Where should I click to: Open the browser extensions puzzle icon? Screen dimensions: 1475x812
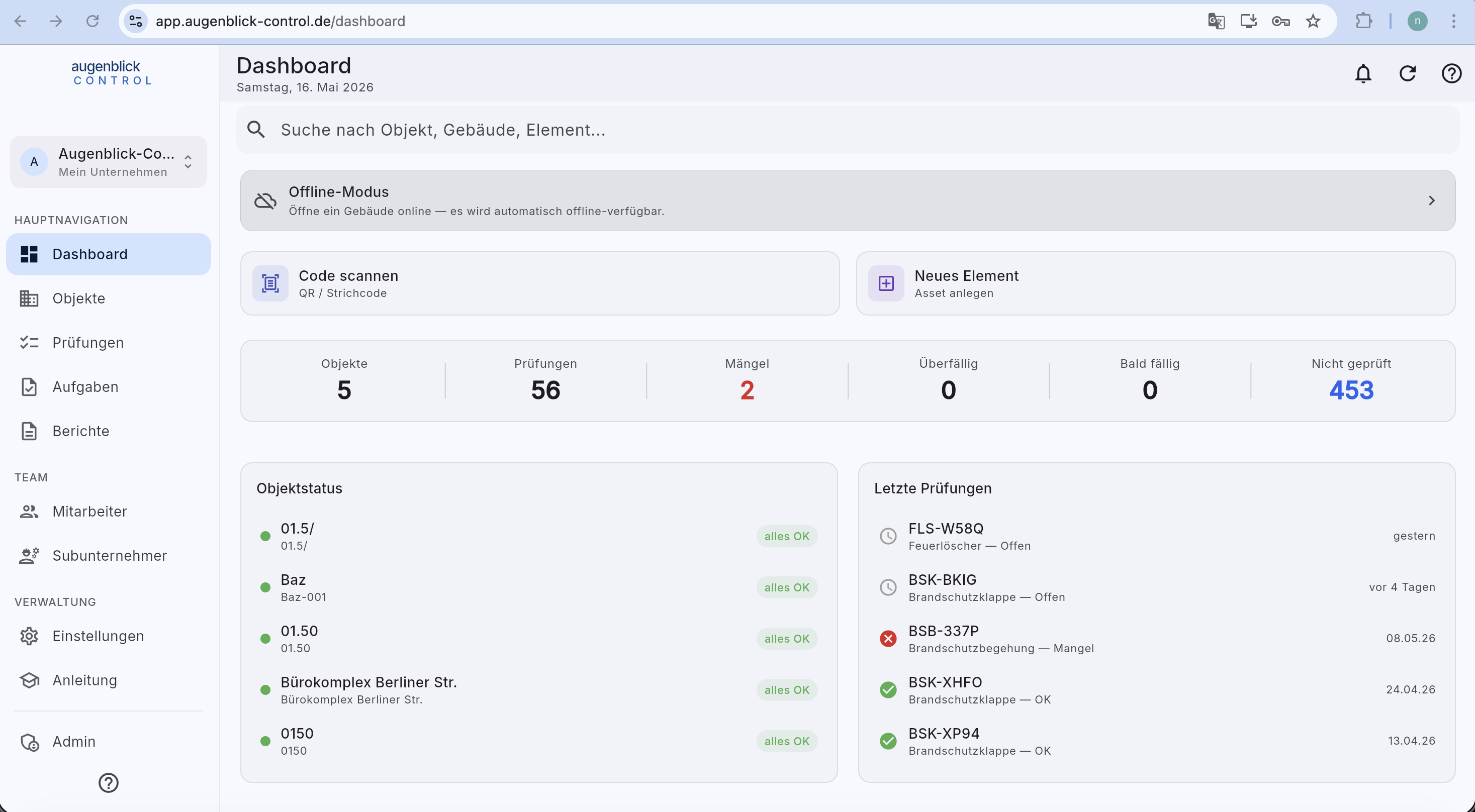click(1364, 21)
